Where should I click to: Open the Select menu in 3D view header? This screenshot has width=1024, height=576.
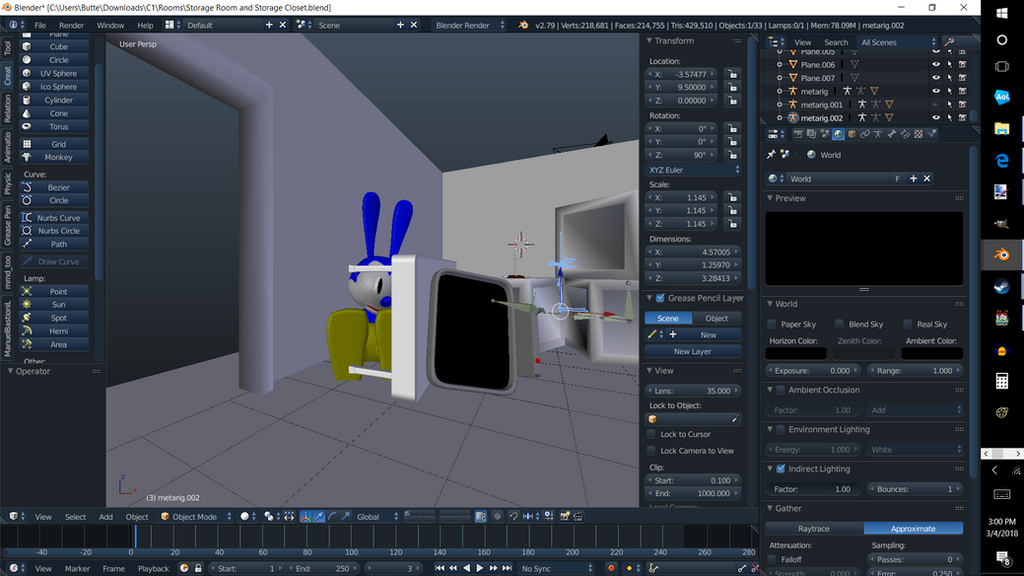(x=75, y=517)
